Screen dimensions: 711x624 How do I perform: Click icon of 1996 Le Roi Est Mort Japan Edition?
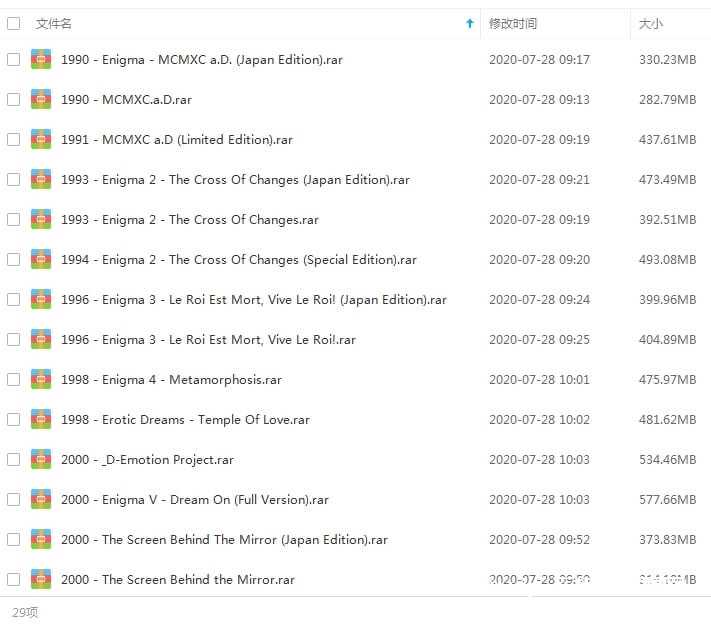pos(41,299)
